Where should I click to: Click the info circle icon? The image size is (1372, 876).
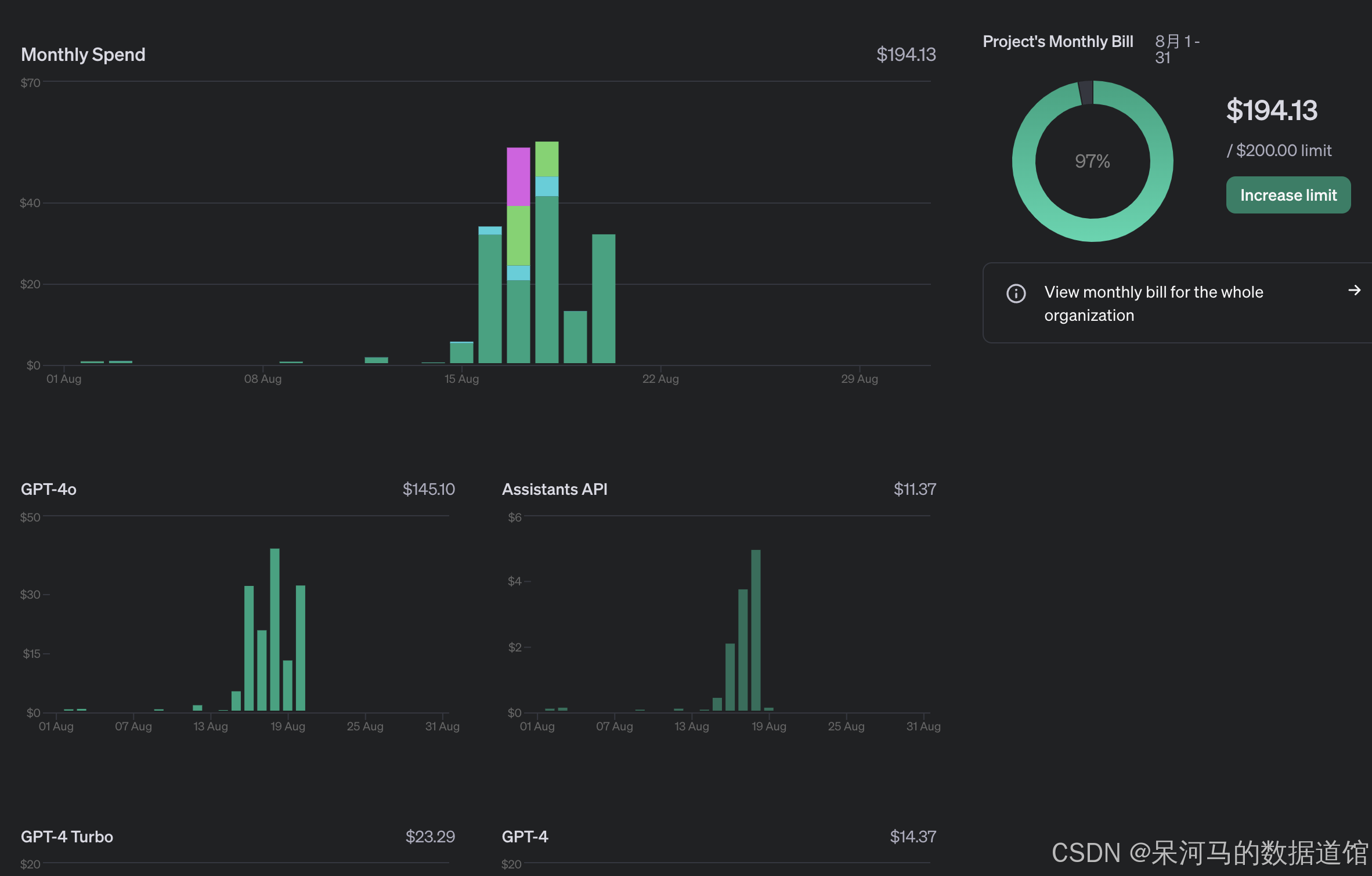[1016, 294]
